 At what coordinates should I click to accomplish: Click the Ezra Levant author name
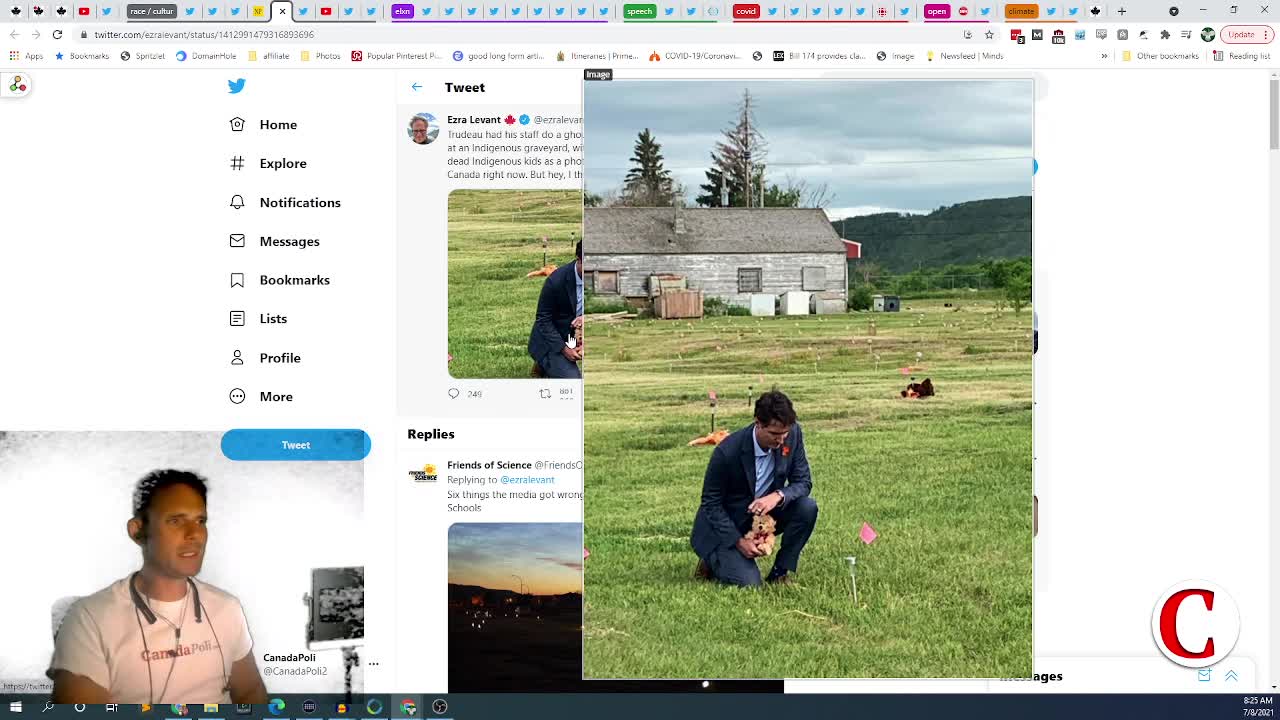click(474, 120)
